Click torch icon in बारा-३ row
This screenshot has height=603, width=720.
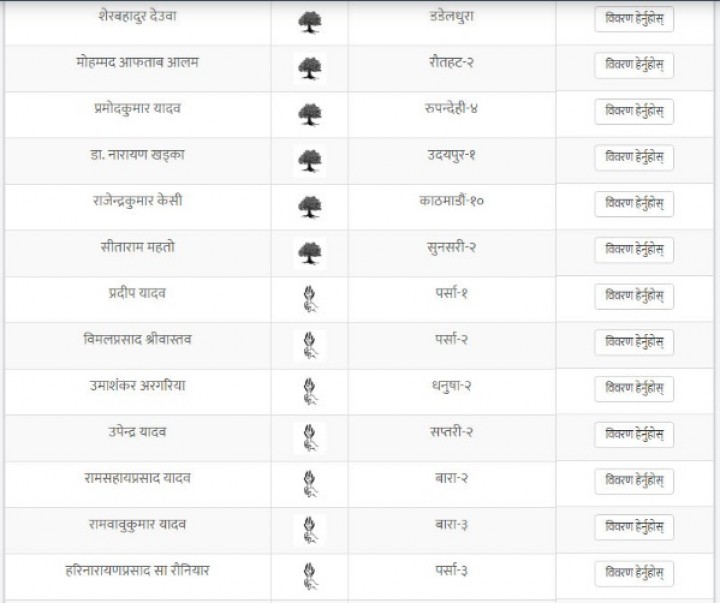[x=310, y=530]
